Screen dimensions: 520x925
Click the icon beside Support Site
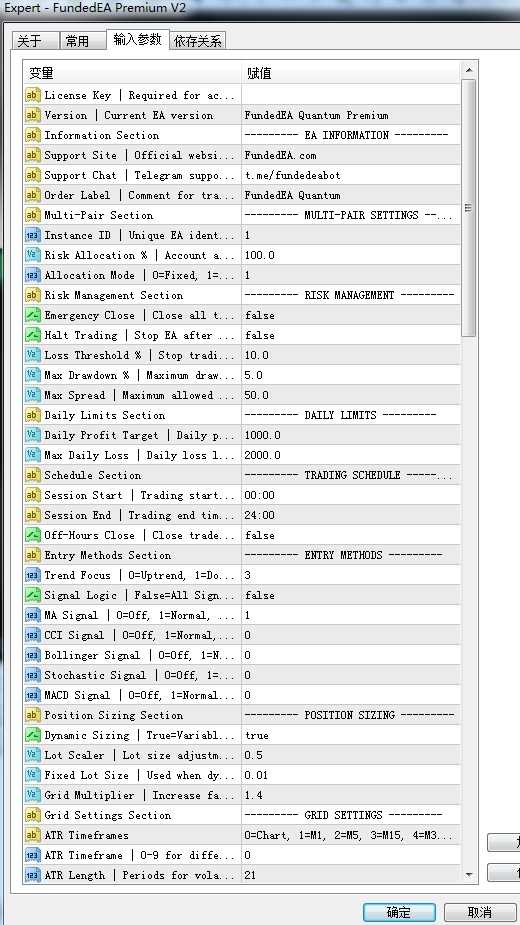[x=33, y=155]
